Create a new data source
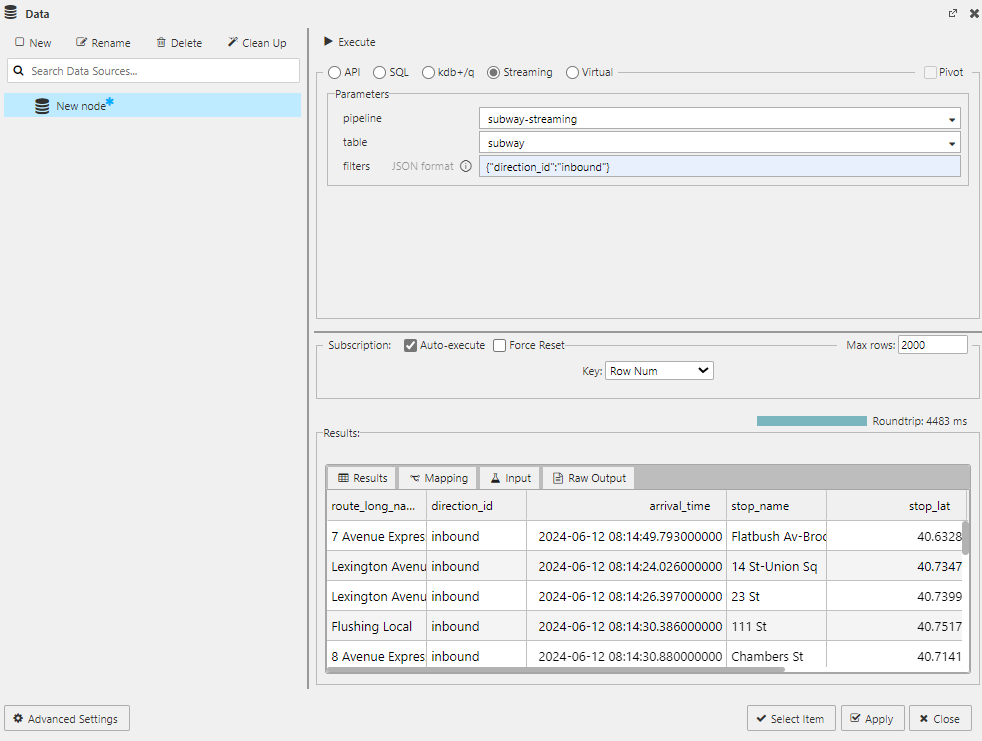This screenshot has width=982, height=741. point(33,42)
